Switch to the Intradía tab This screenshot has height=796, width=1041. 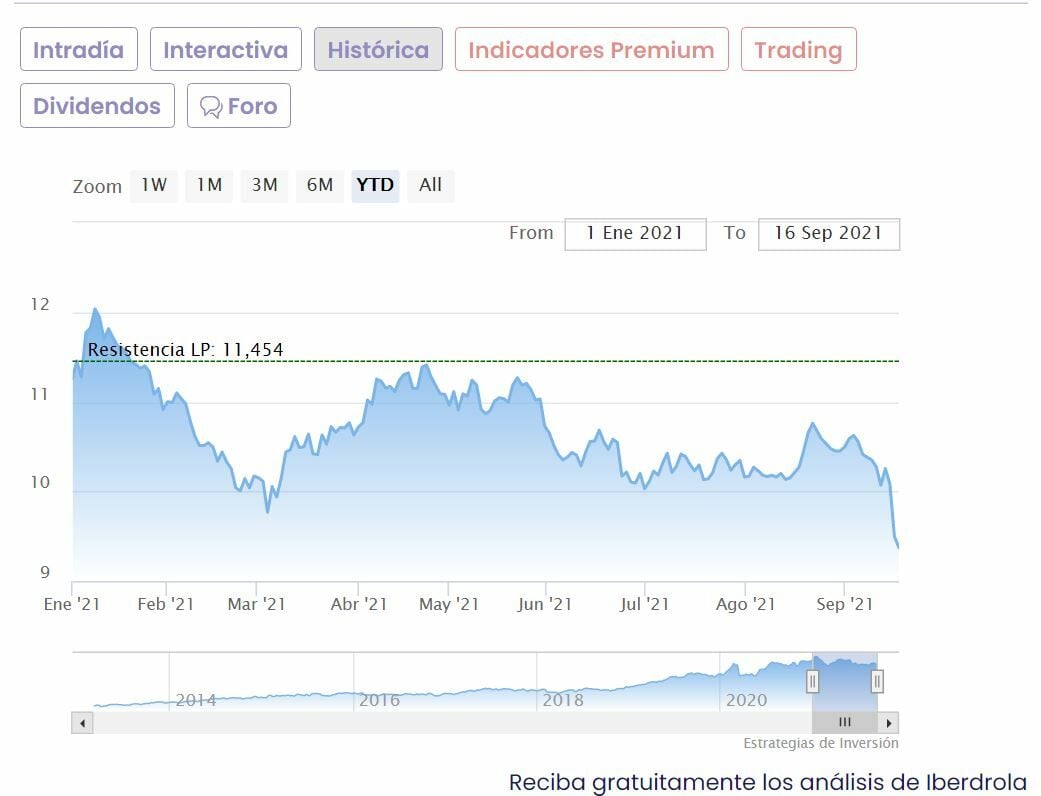78,50
